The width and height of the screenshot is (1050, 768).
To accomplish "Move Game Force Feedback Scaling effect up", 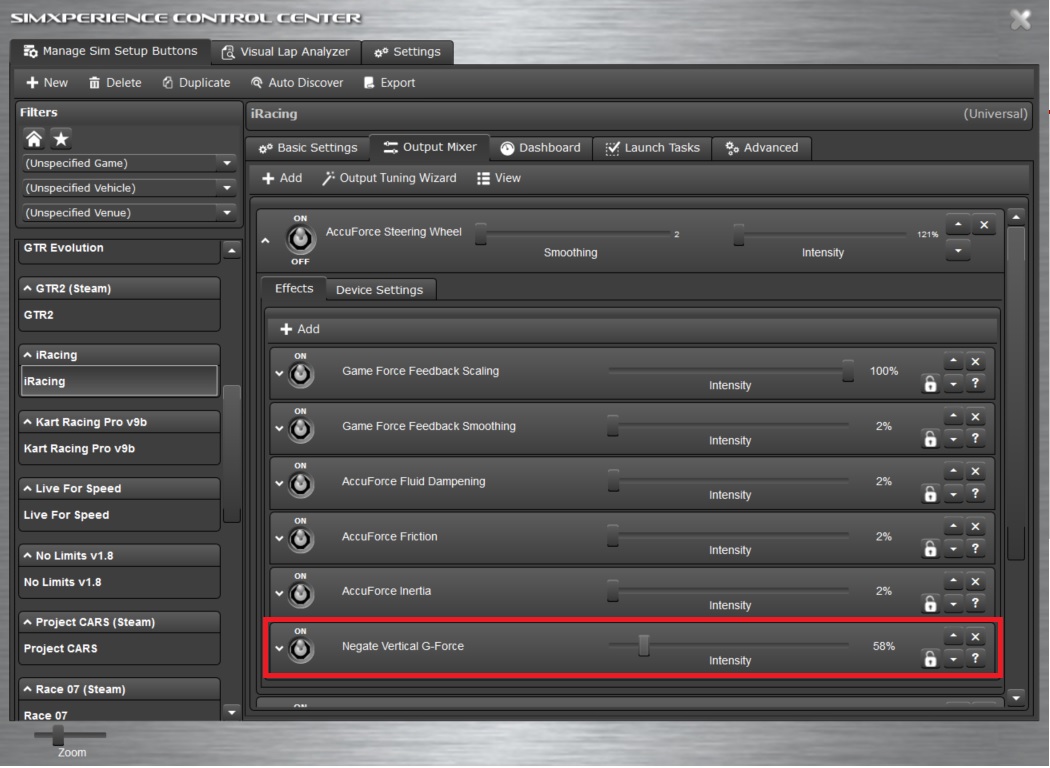I will [953, 362].
